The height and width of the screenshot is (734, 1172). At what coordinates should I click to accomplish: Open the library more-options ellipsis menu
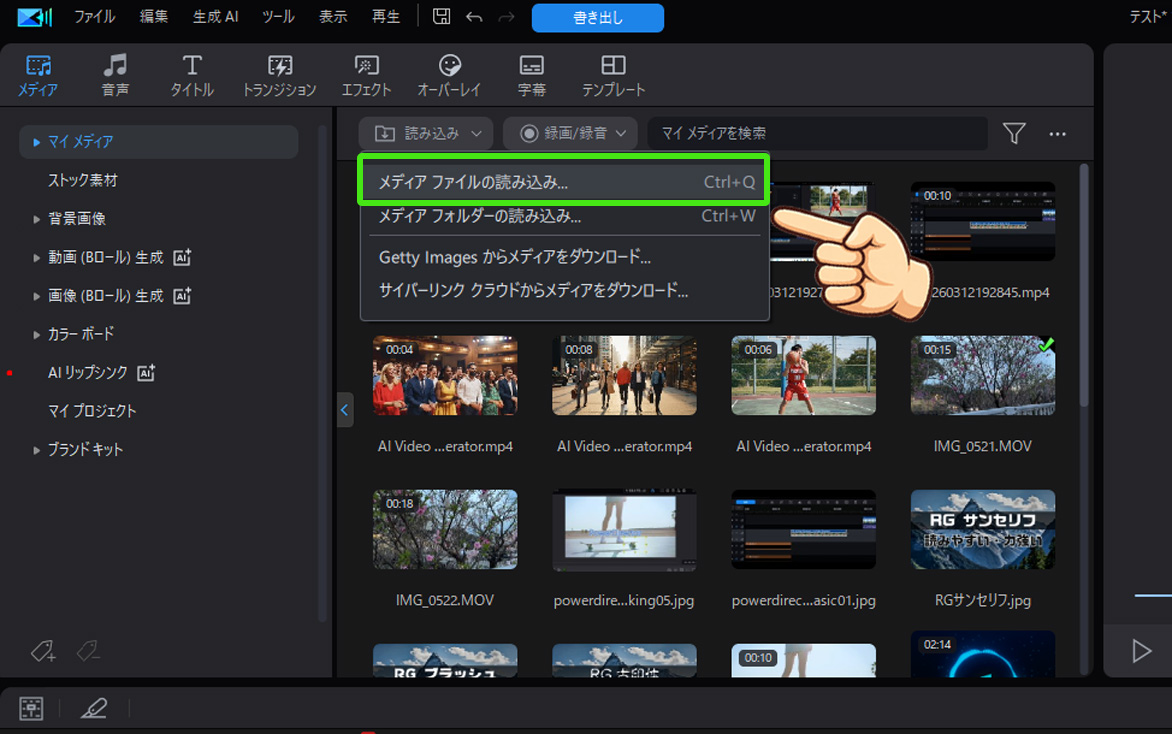click(x=1055, y=132)
